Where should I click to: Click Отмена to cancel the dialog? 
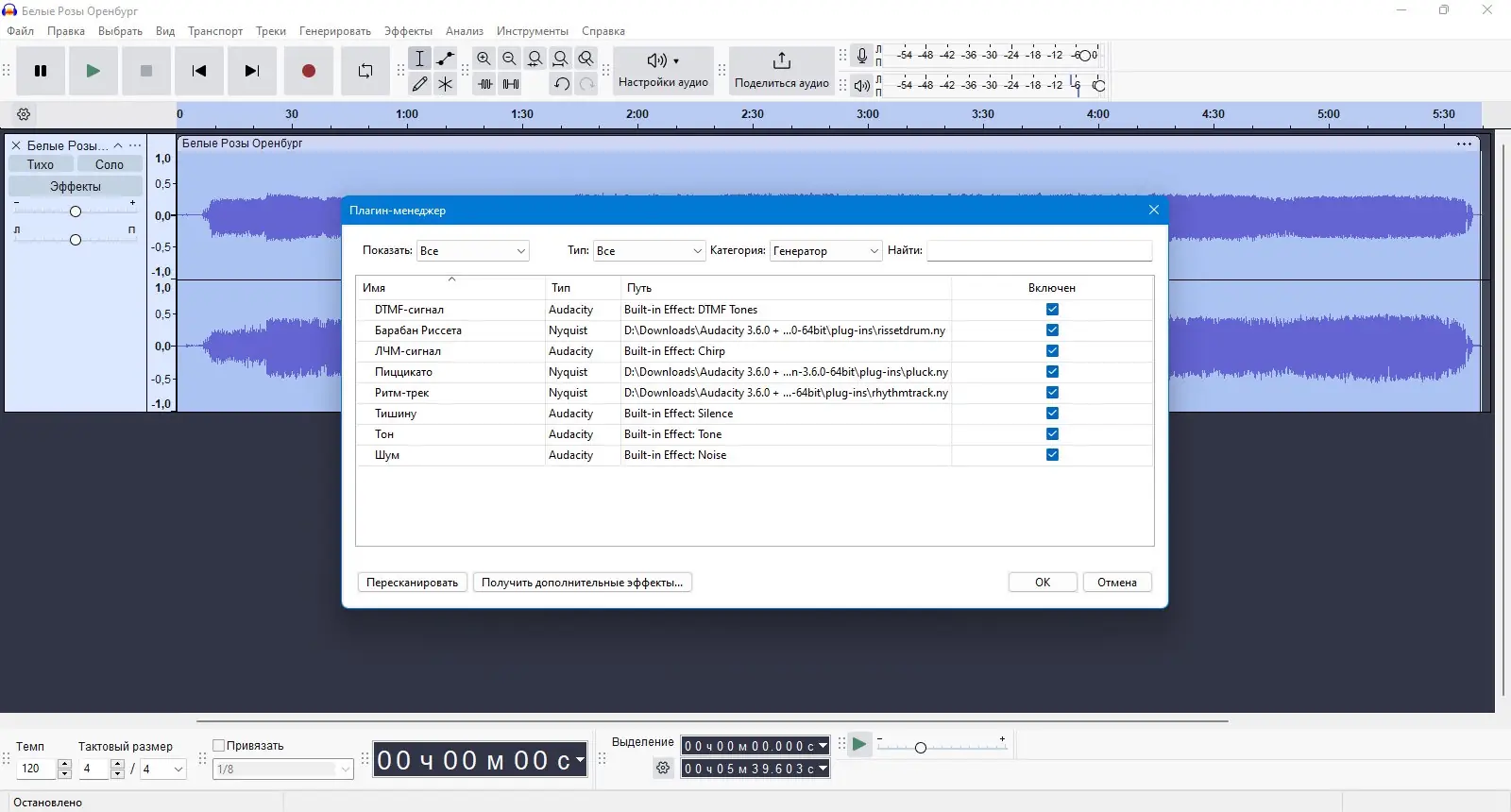pyautogui.click(x=1117, y=583)
